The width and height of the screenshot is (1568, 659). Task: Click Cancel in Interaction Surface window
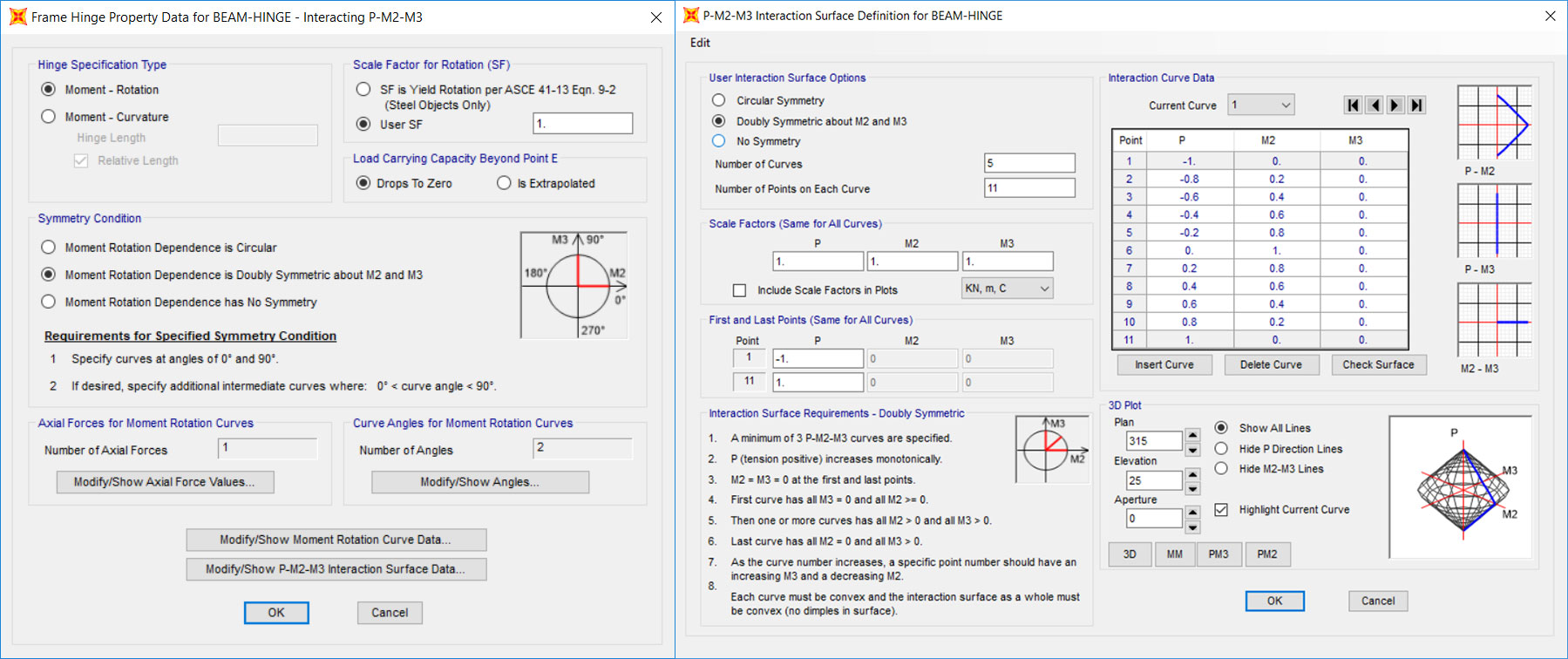click(x=1378, y=601)
